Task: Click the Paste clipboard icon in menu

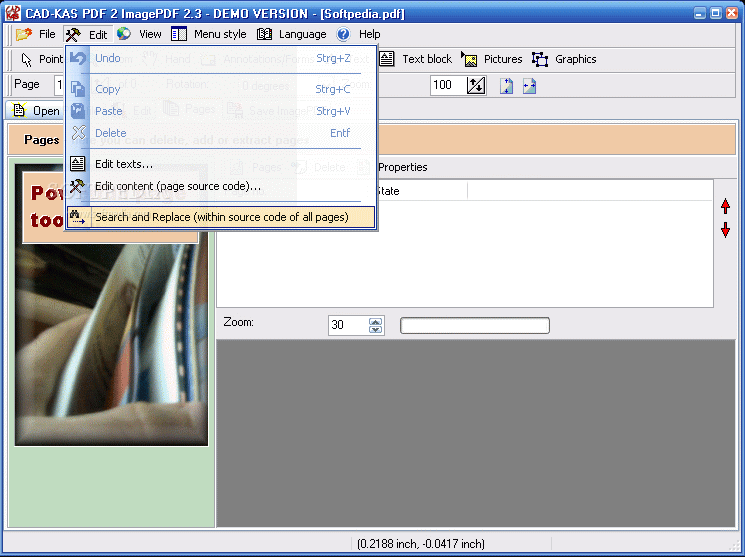Action: (78, 111)
